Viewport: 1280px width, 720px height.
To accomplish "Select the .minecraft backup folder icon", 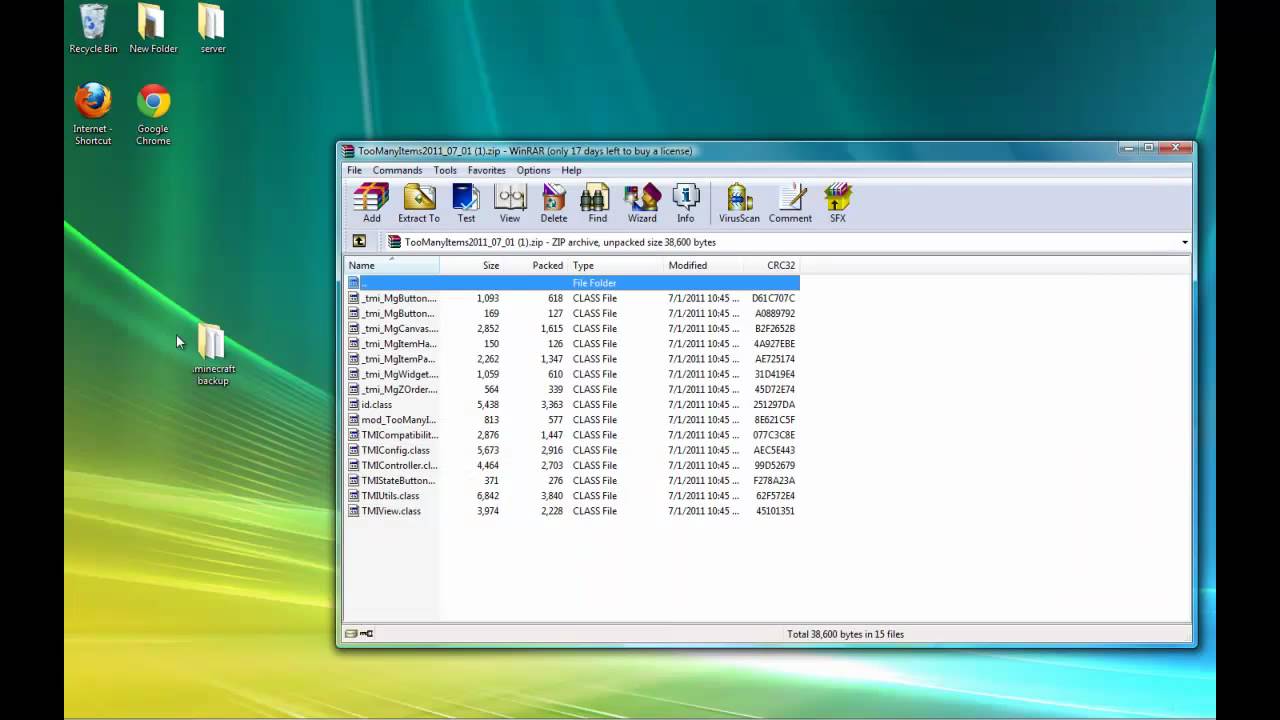I will (x=212, y=354).
